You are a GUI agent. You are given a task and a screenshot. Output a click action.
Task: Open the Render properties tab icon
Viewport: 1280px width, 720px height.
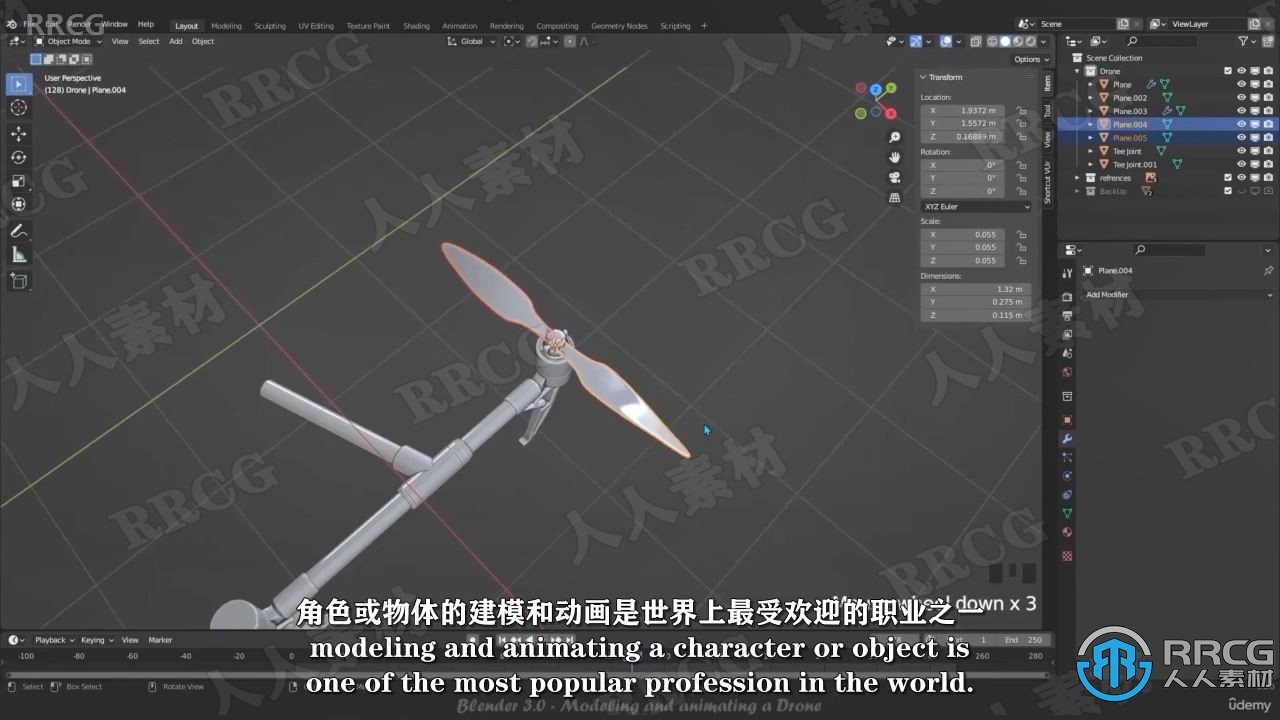[1067, 297]
